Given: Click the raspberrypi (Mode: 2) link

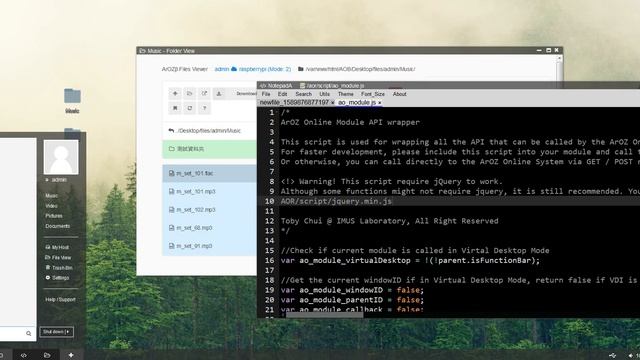Looking at the screenshot, I should pyautogui.click(x=264, y=69).
